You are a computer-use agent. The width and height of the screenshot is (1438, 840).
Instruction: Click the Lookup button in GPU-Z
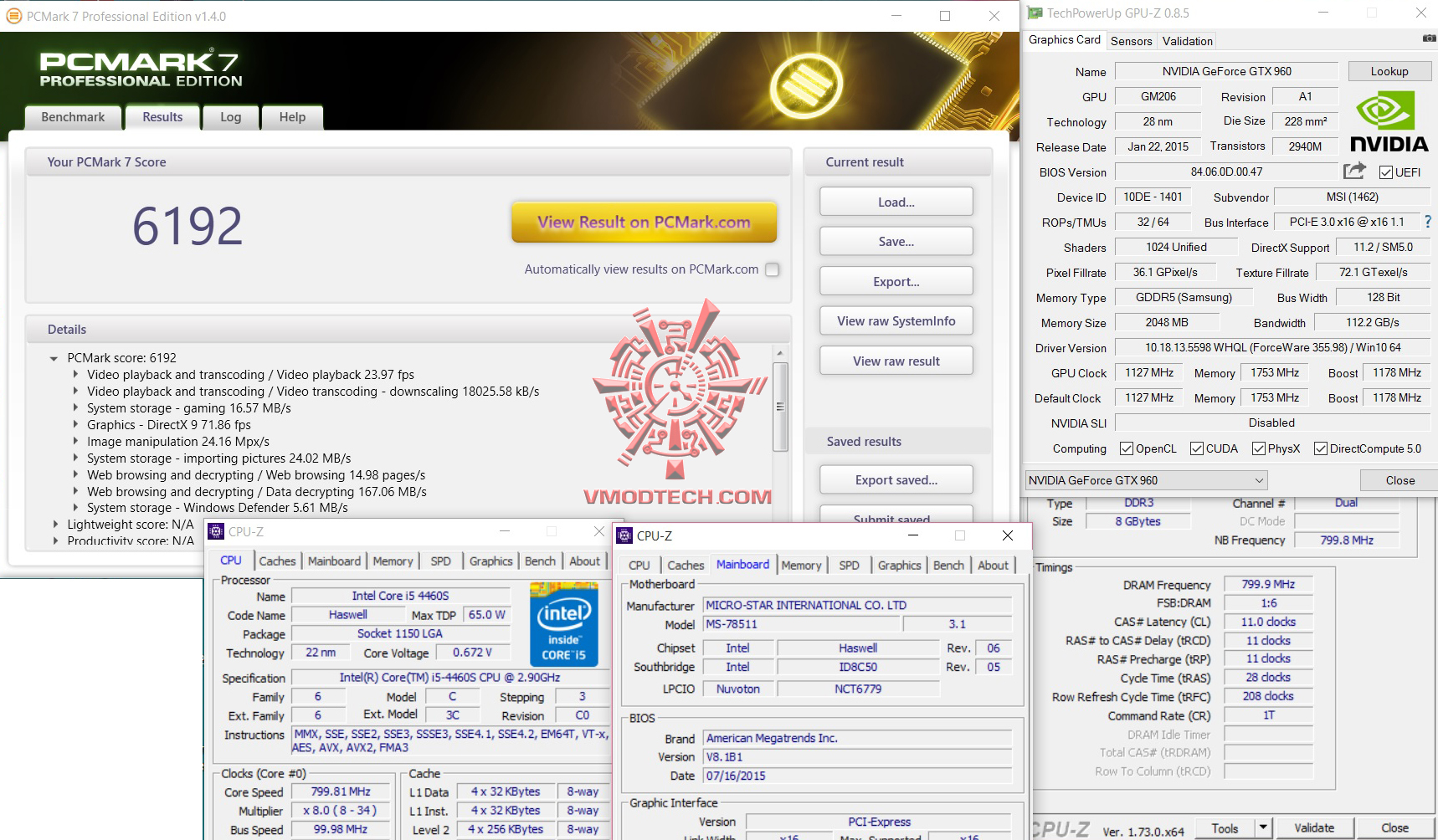(1389, 71)
